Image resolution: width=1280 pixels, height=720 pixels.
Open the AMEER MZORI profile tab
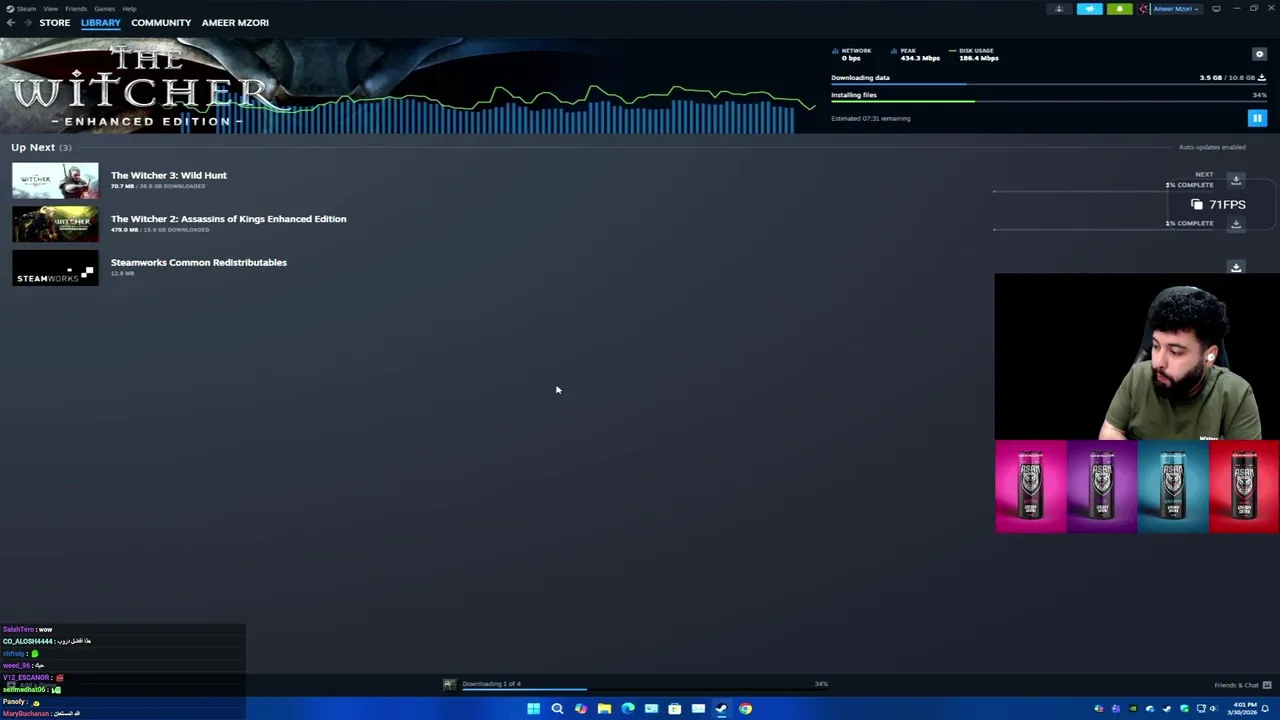click(x=235, y=22)
